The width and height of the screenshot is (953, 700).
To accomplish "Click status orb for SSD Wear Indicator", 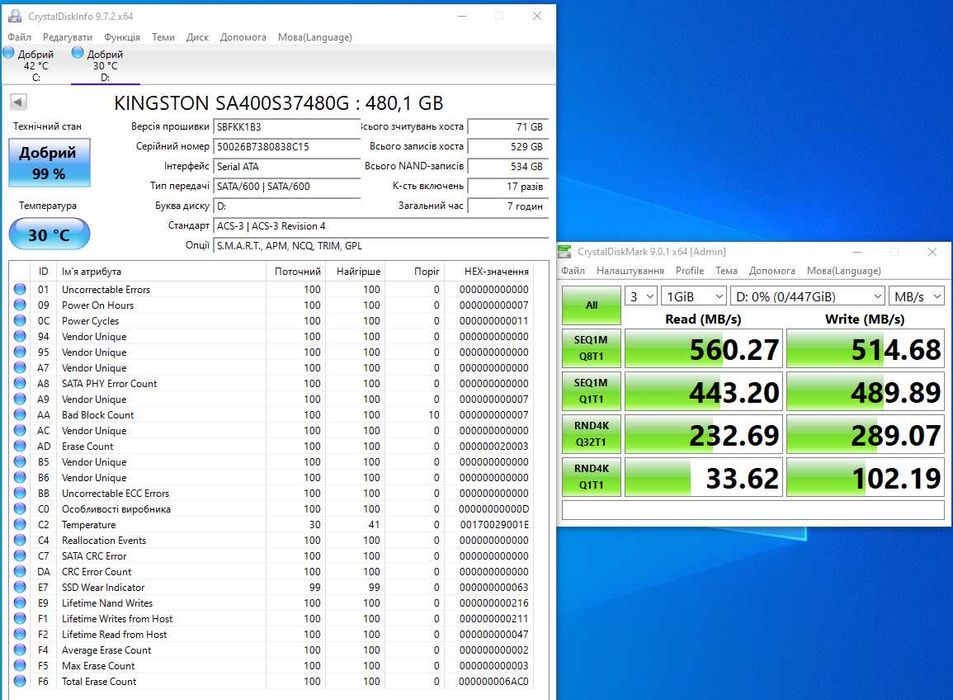I will pyautogui.click(x=20, y=588).
